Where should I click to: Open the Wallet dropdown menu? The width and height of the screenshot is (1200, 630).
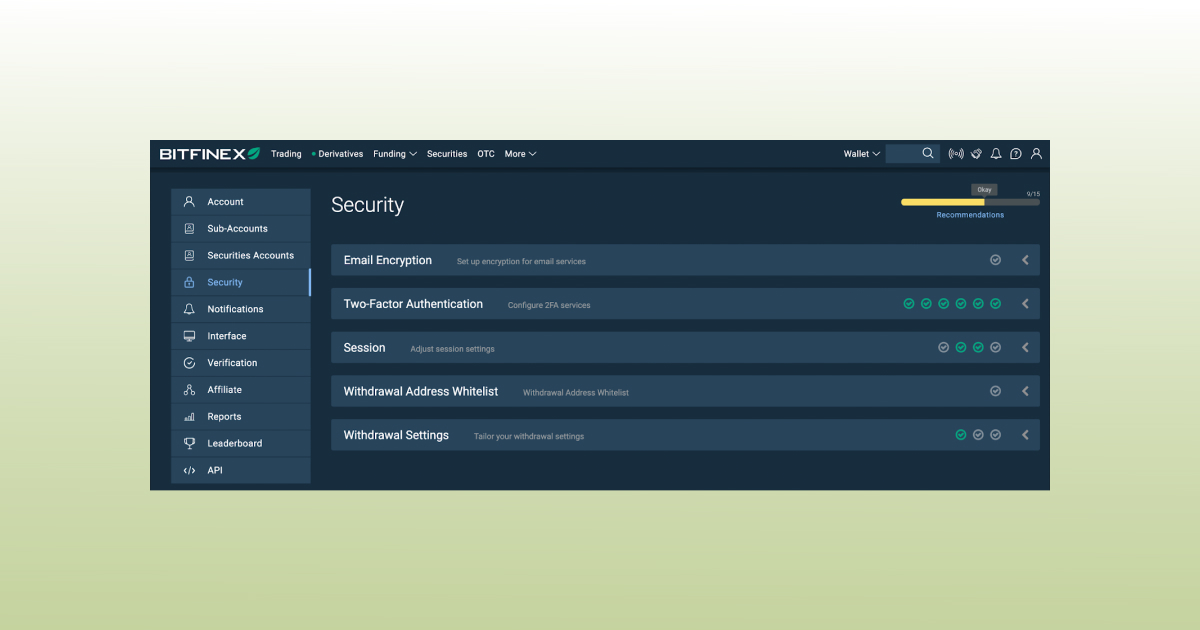tap(860, 153)
